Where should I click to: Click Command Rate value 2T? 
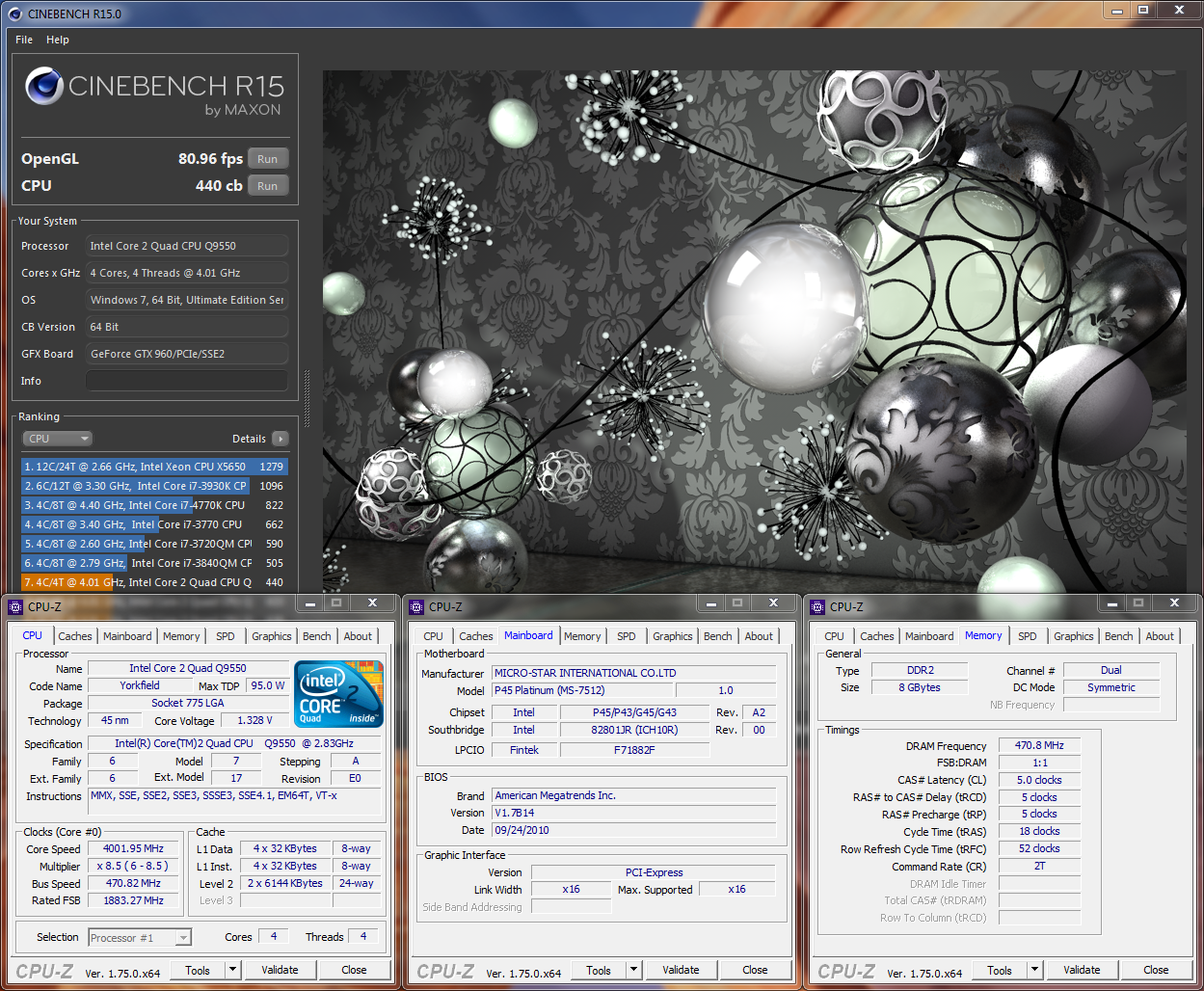click(1039, 866)
